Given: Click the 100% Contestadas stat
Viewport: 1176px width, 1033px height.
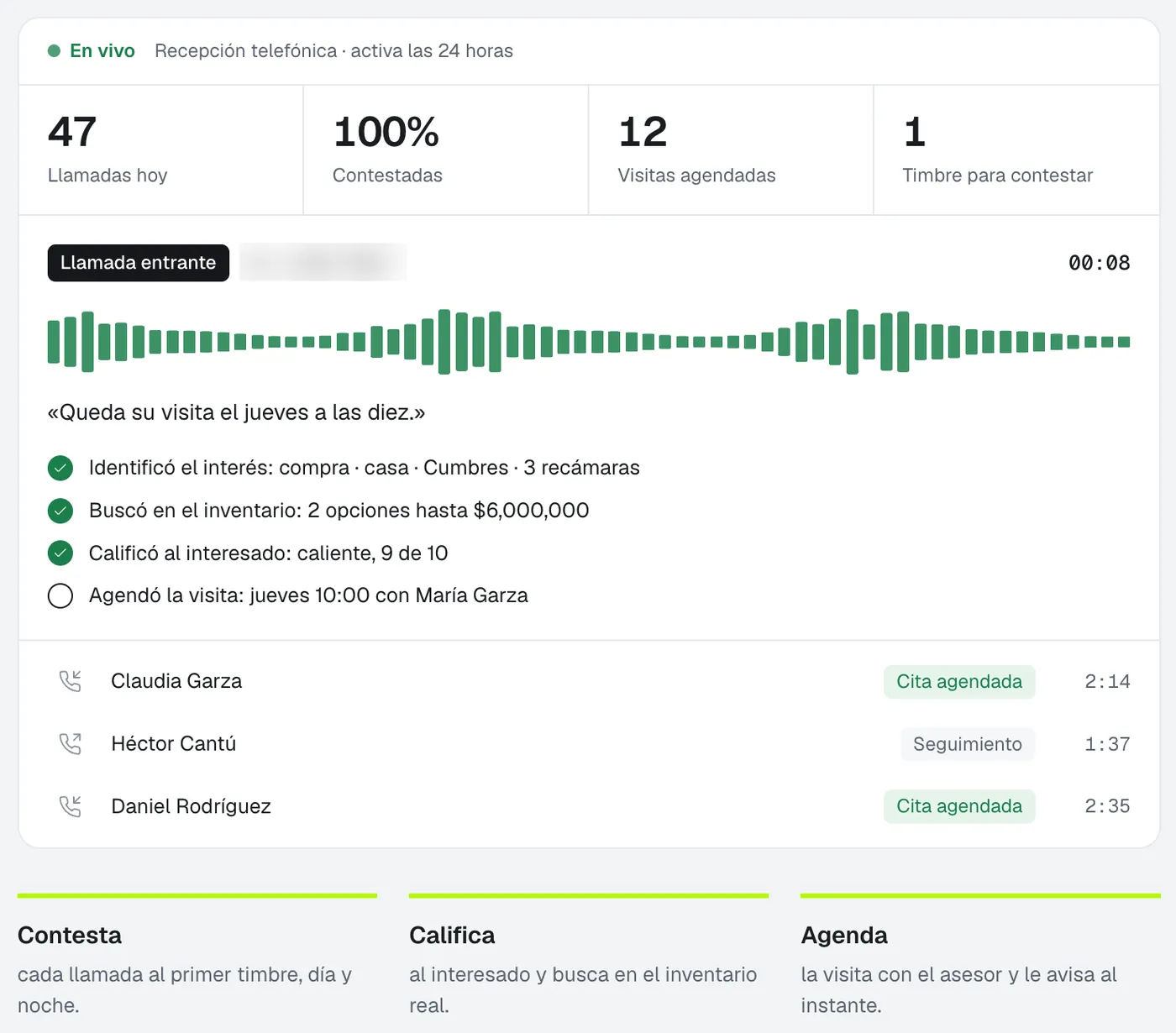Looking at the screenshot, I should coord(446,149).
